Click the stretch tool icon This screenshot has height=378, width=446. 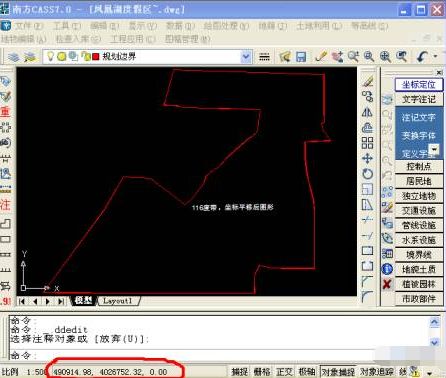pos(367,204)
